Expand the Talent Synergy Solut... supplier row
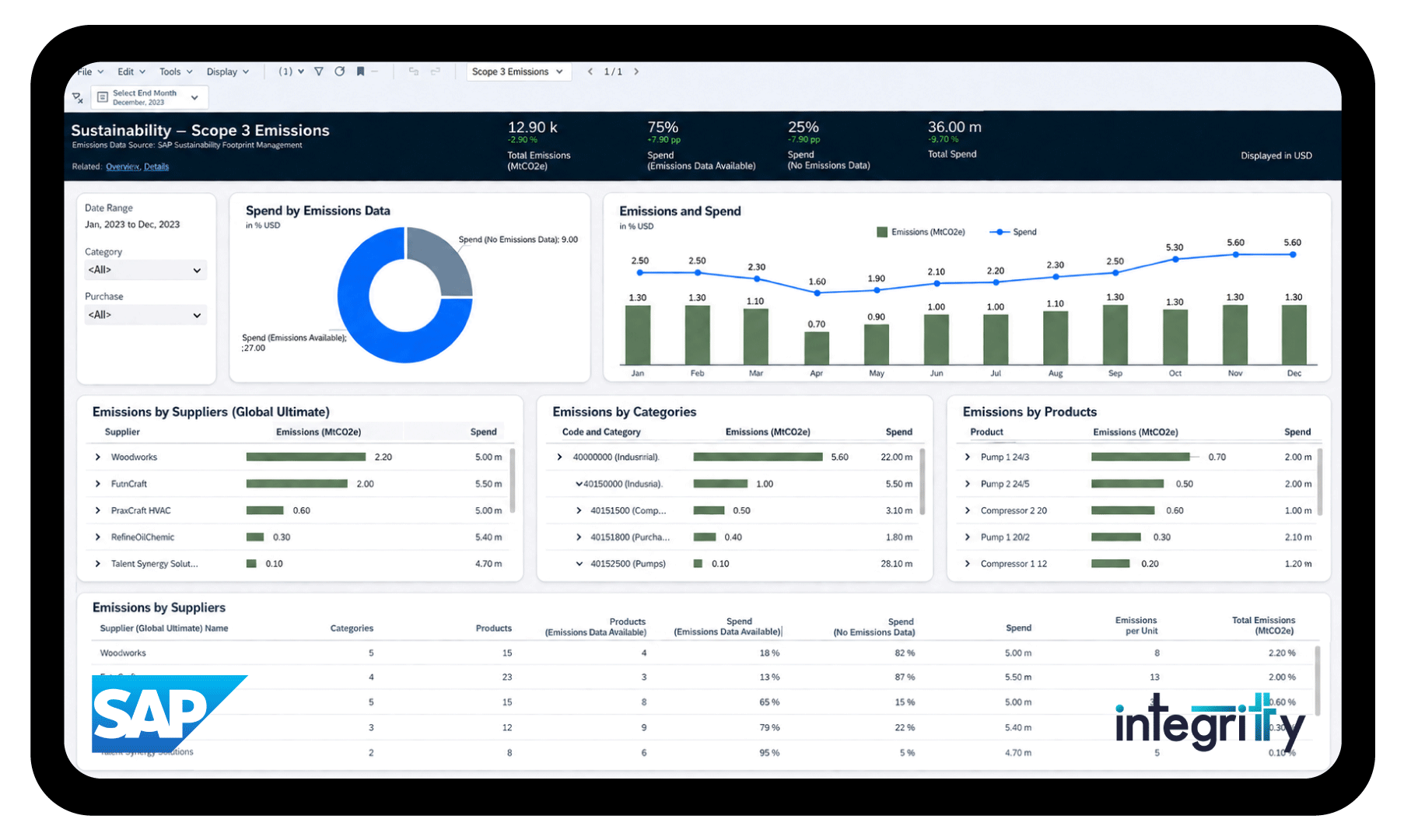The height and width of the screenshot is (840, 1404). [x=98, y=564]
